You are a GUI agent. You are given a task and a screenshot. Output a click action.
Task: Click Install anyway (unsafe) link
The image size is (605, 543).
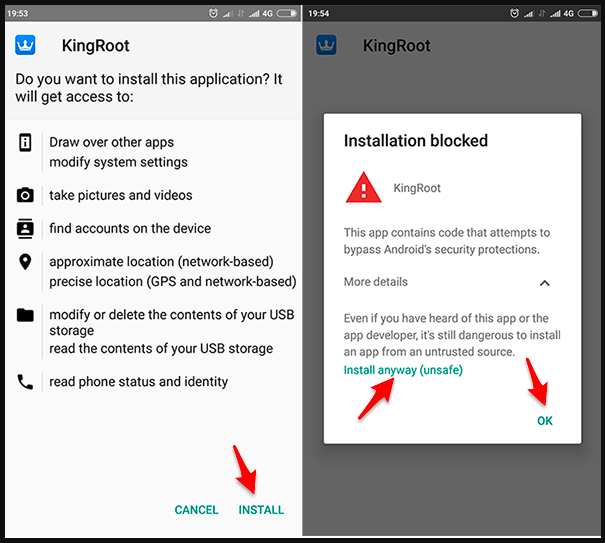pyautogui.click(x=403, y=370)
